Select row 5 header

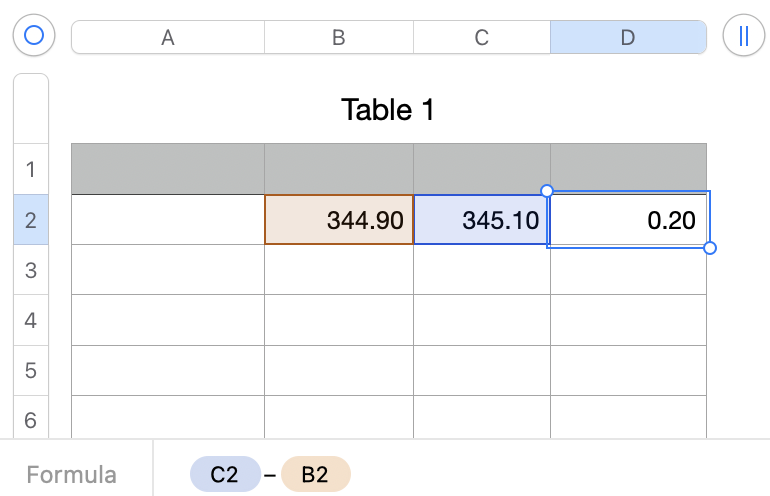tap(30, 371)
